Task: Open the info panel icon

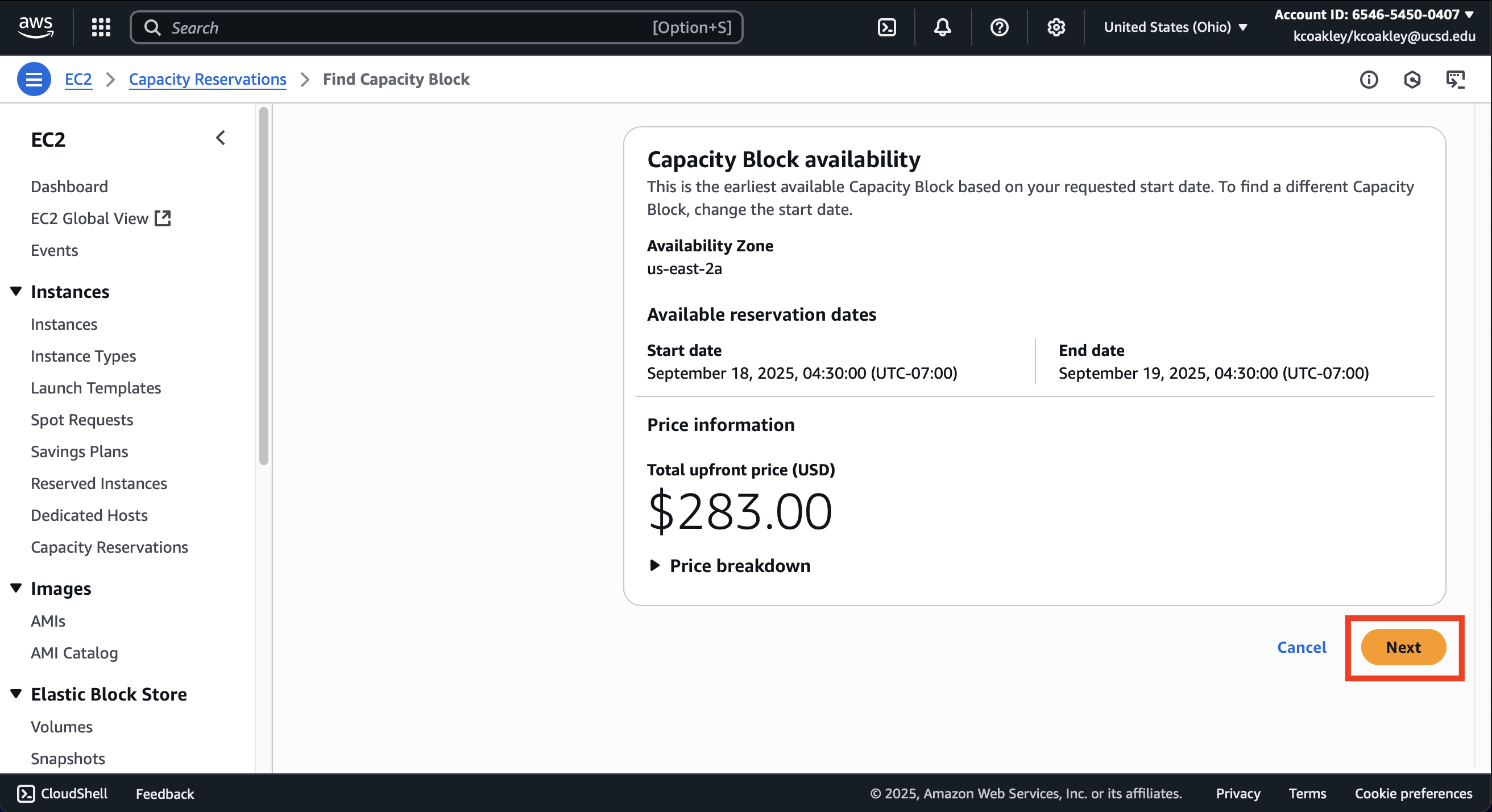Action: (1369, 80)
